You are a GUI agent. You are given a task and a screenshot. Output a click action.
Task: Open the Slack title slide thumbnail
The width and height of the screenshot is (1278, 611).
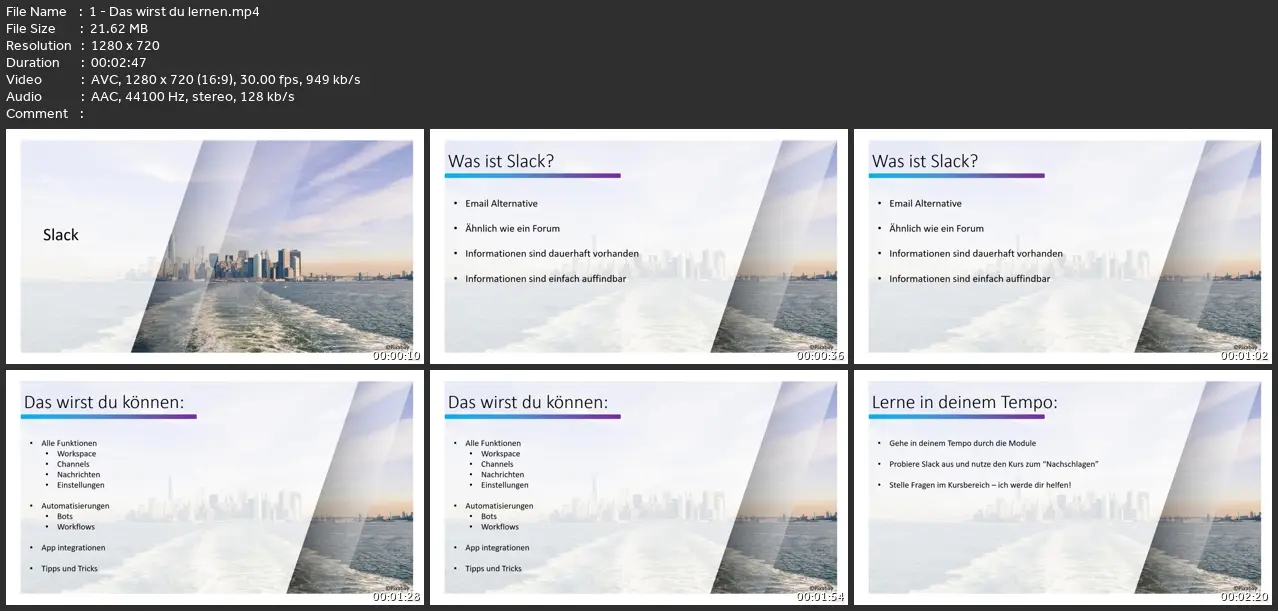[215, 246]
